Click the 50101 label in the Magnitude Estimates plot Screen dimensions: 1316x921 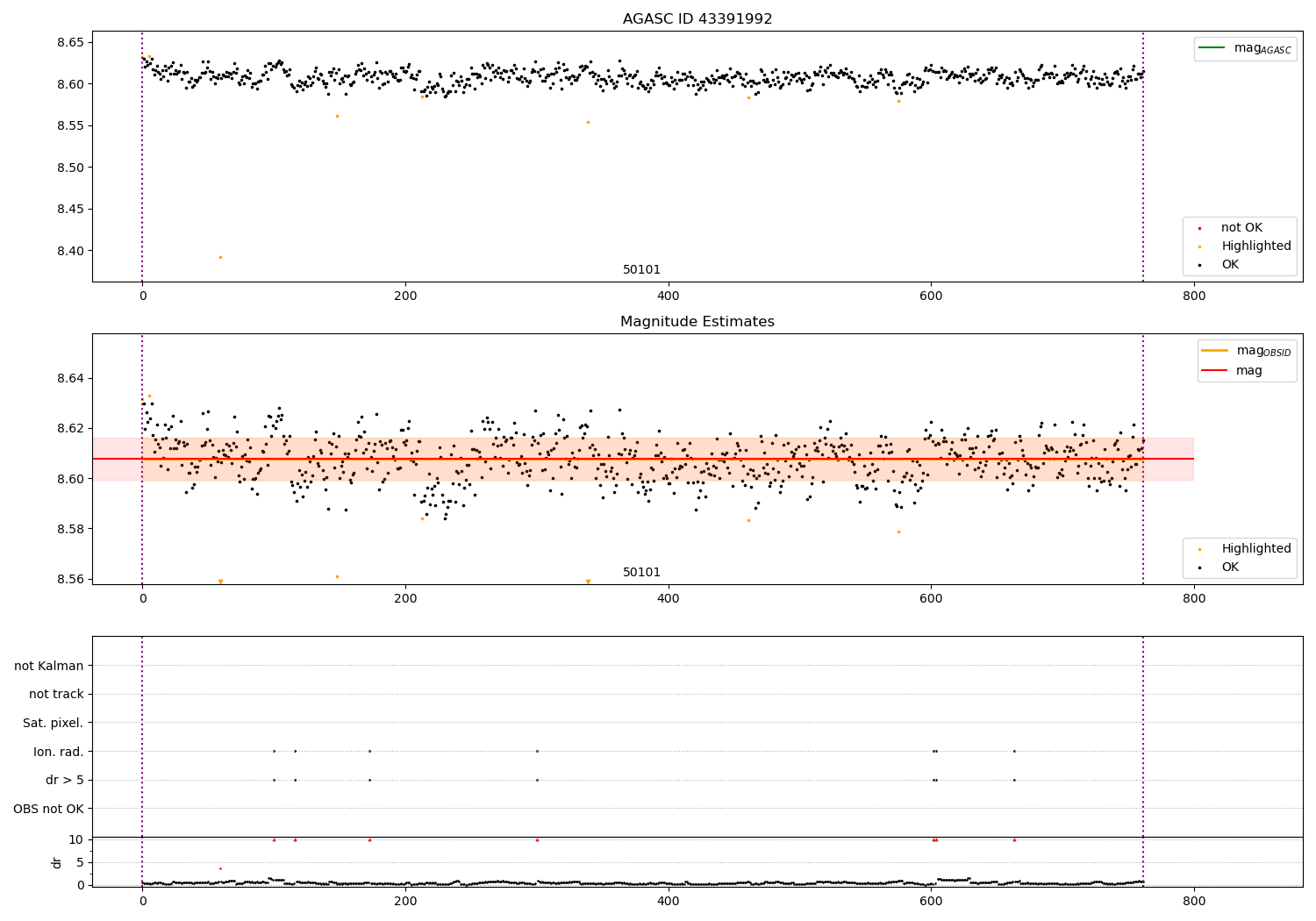click(x=641, y=572)
